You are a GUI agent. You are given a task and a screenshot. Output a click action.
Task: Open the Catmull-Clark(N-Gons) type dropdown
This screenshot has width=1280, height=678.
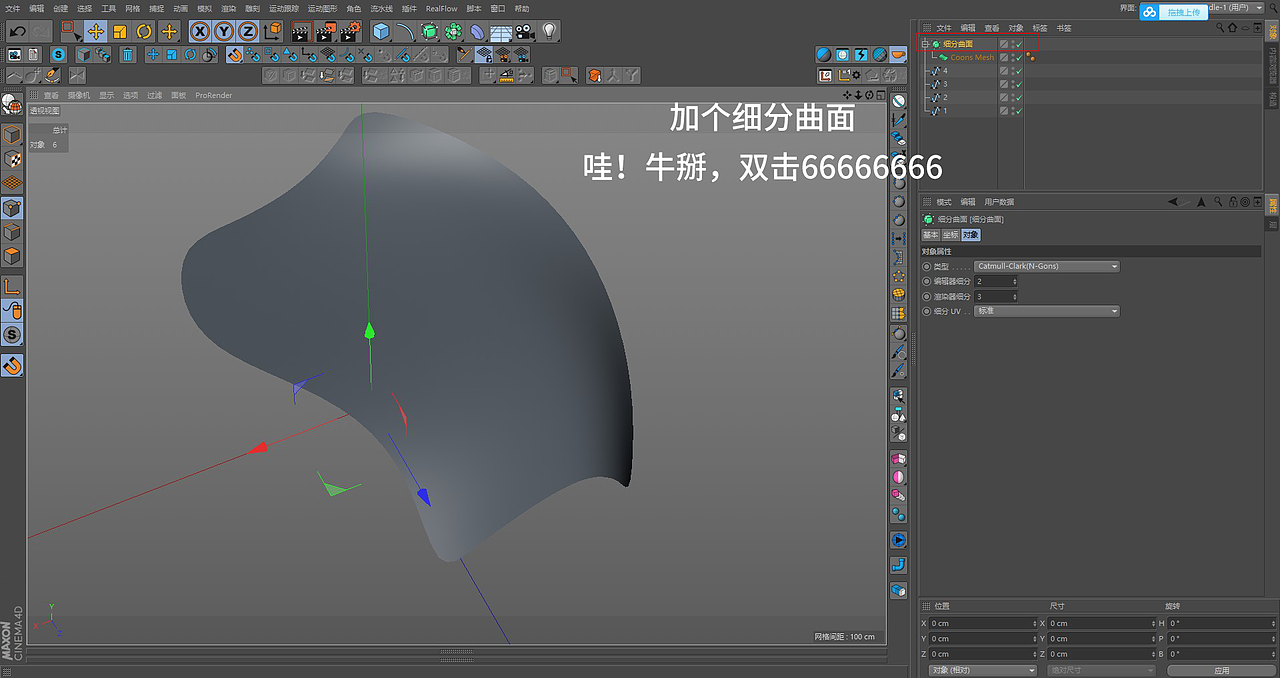[1046, 266]
